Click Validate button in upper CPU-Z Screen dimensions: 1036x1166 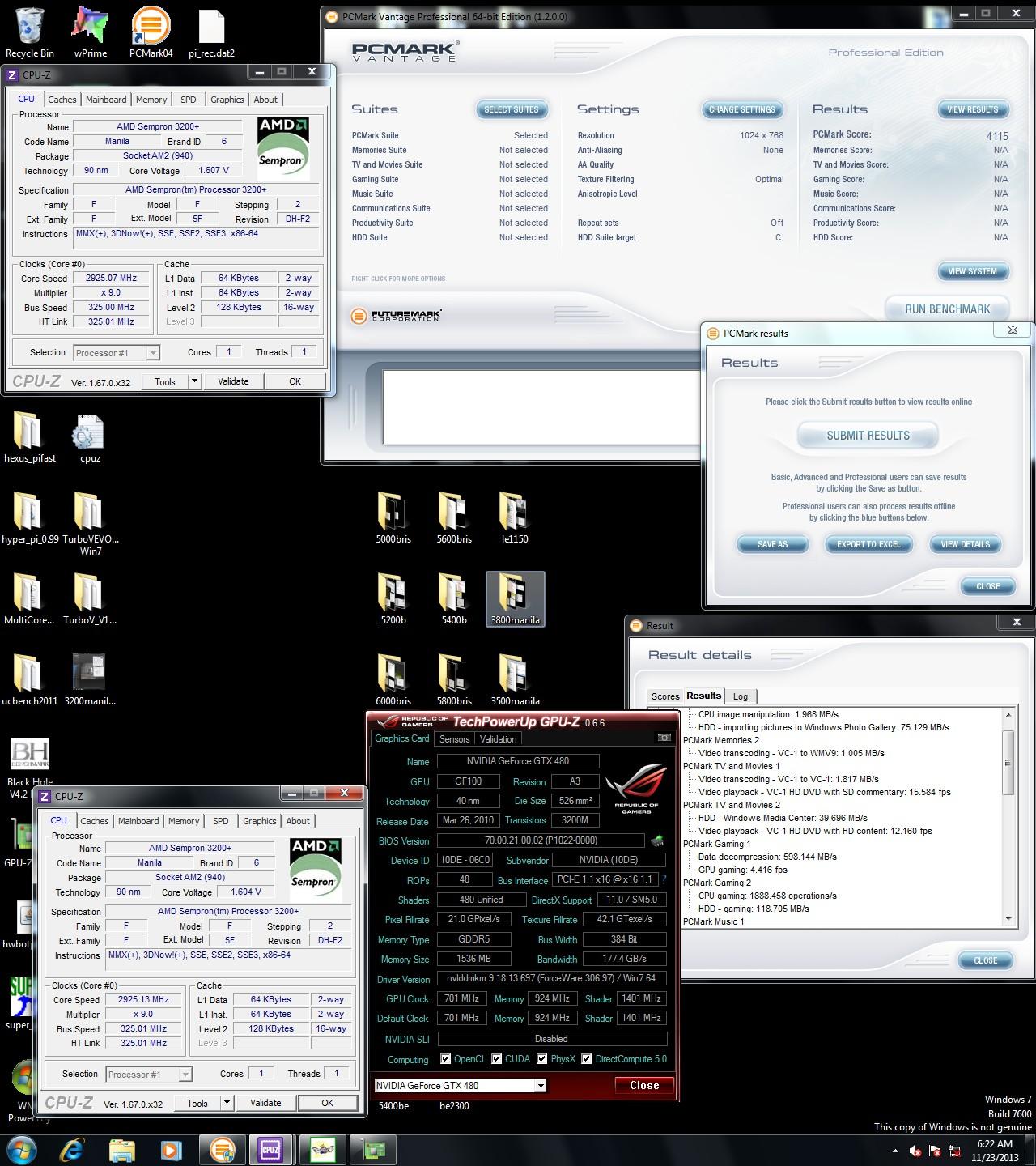tap(233, 381)
